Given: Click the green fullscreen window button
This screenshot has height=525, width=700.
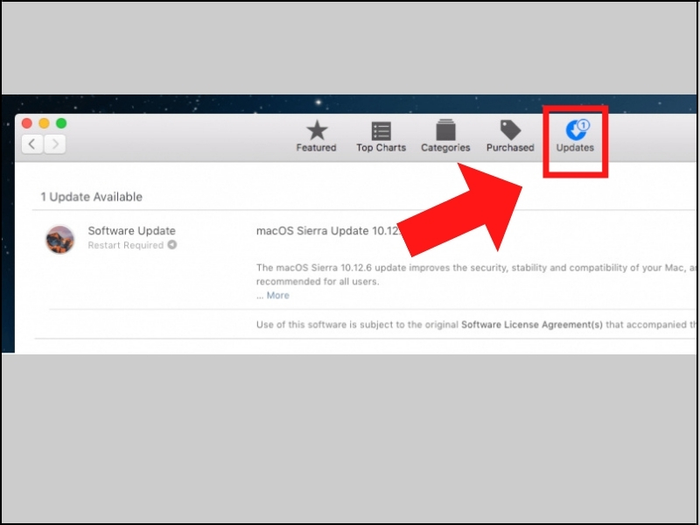Looking at the screenshot, I should coord(61,123).
